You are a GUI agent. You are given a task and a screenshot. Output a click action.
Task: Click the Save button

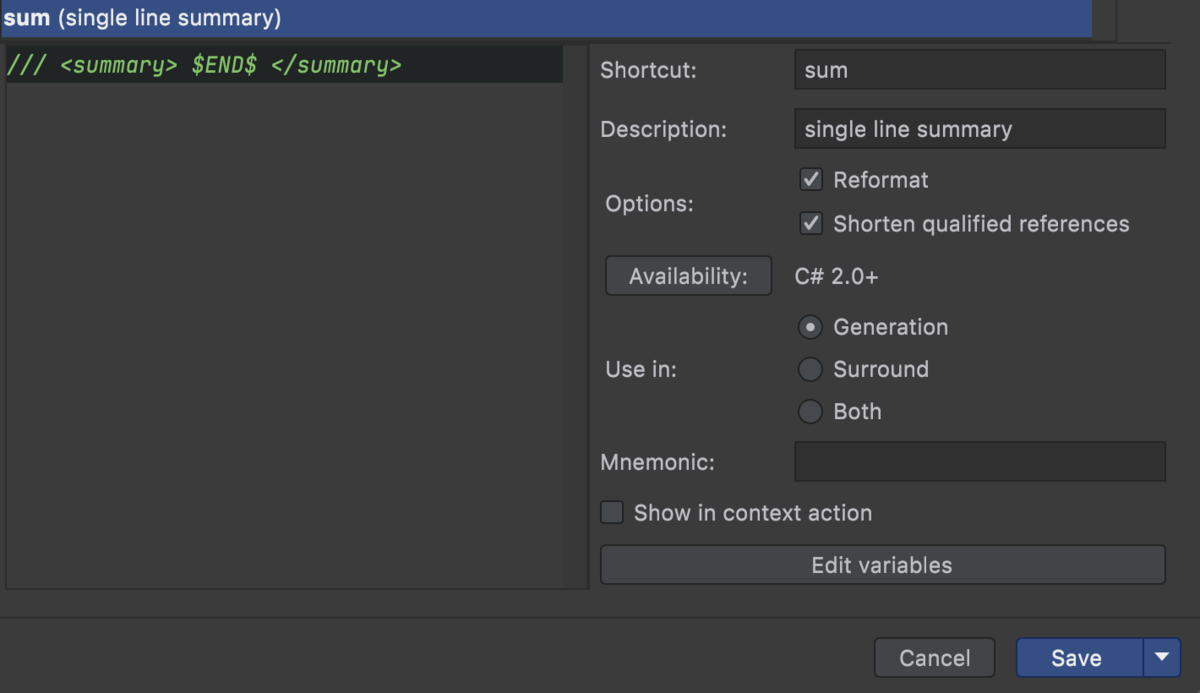(1077, 658)
